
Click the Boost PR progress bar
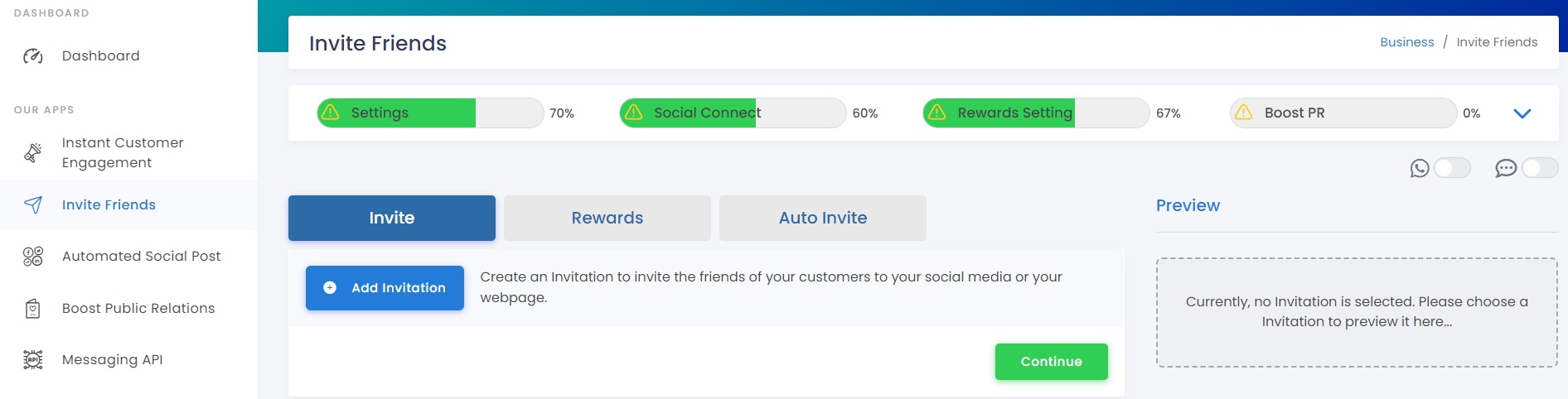point(1343,113)
